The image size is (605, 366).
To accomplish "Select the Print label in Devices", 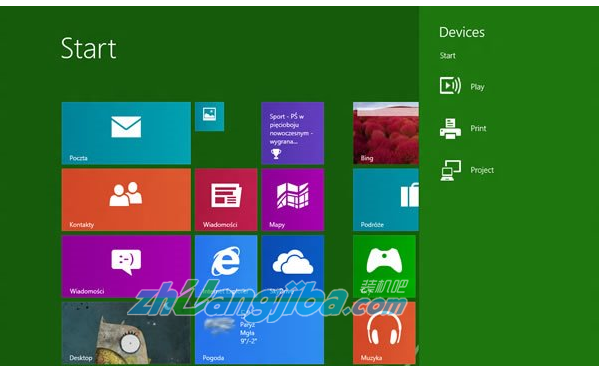I will point(478,128).
